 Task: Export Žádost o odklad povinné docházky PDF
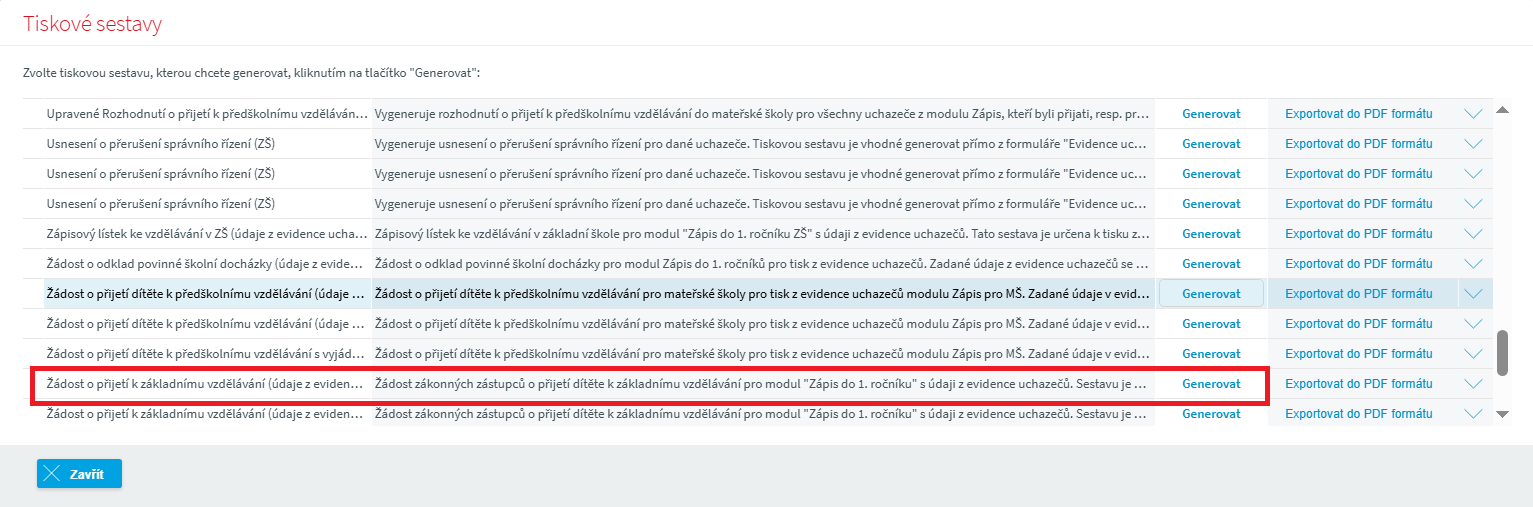pos(1358,264)
